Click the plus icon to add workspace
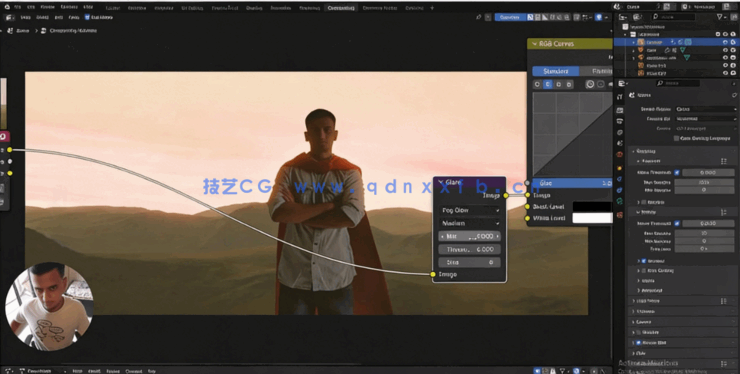 (x=432, y=8)
